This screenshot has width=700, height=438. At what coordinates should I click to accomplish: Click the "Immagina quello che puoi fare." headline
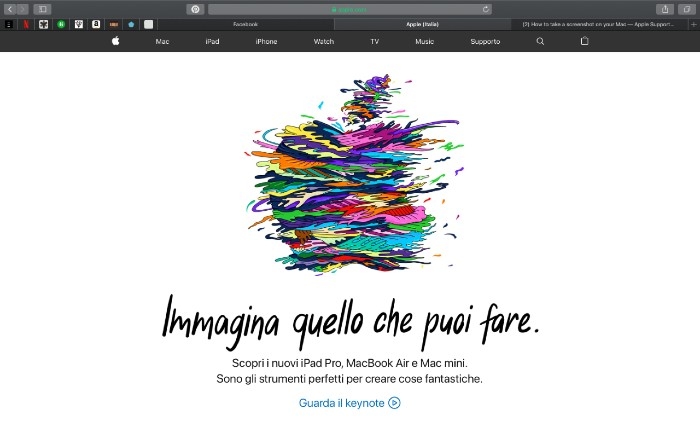tap(351, 321)
